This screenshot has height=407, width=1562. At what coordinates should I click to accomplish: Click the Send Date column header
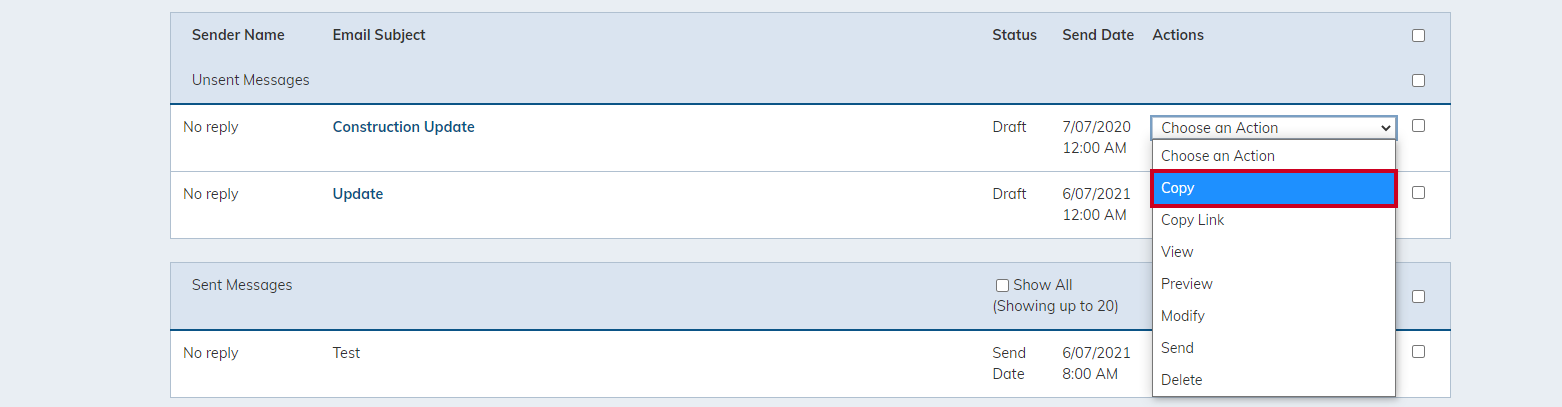coord(1098,35)
